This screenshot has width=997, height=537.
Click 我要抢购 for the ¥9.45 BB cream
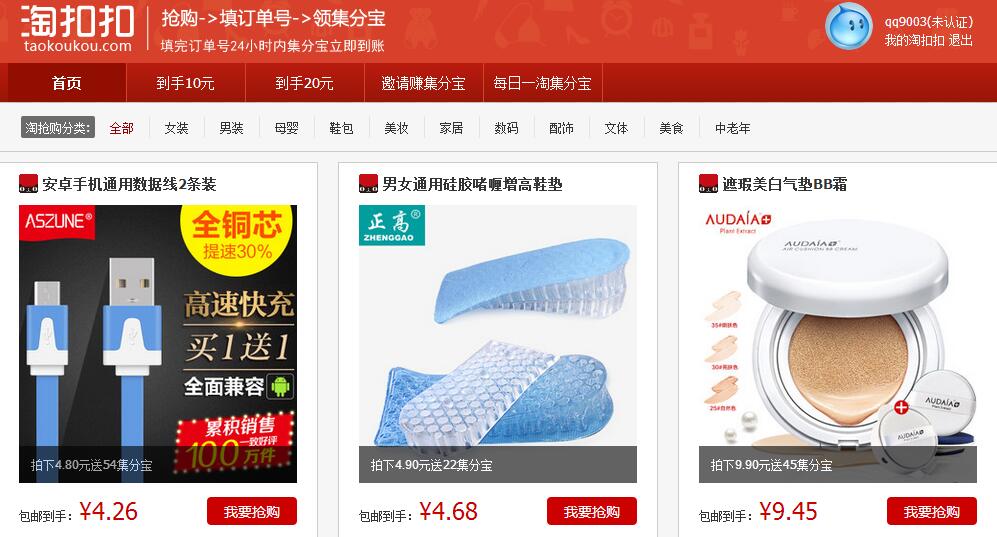[932, 512]
